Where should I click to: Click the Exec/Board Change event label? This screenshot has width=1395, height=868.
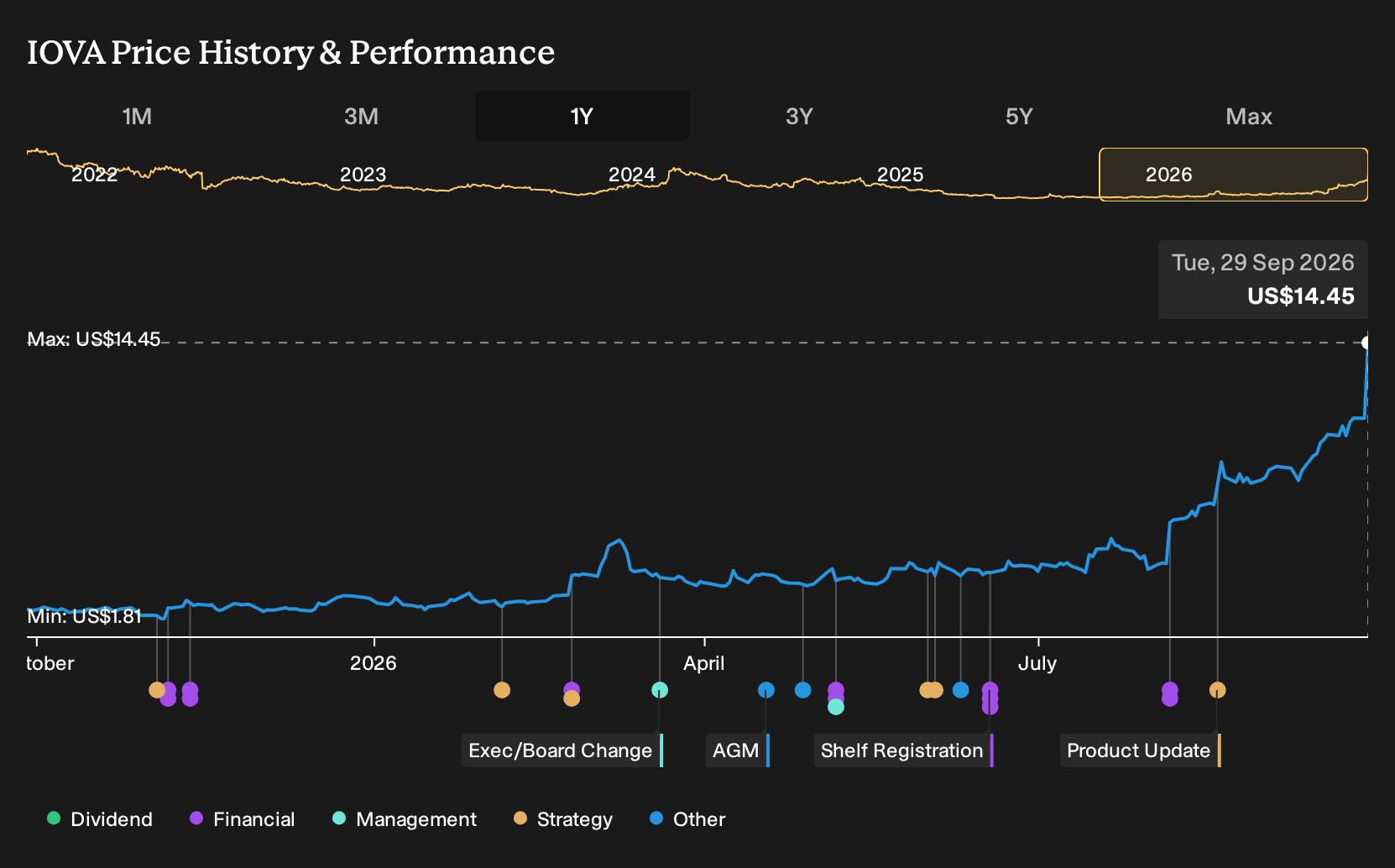coord(562,750)
